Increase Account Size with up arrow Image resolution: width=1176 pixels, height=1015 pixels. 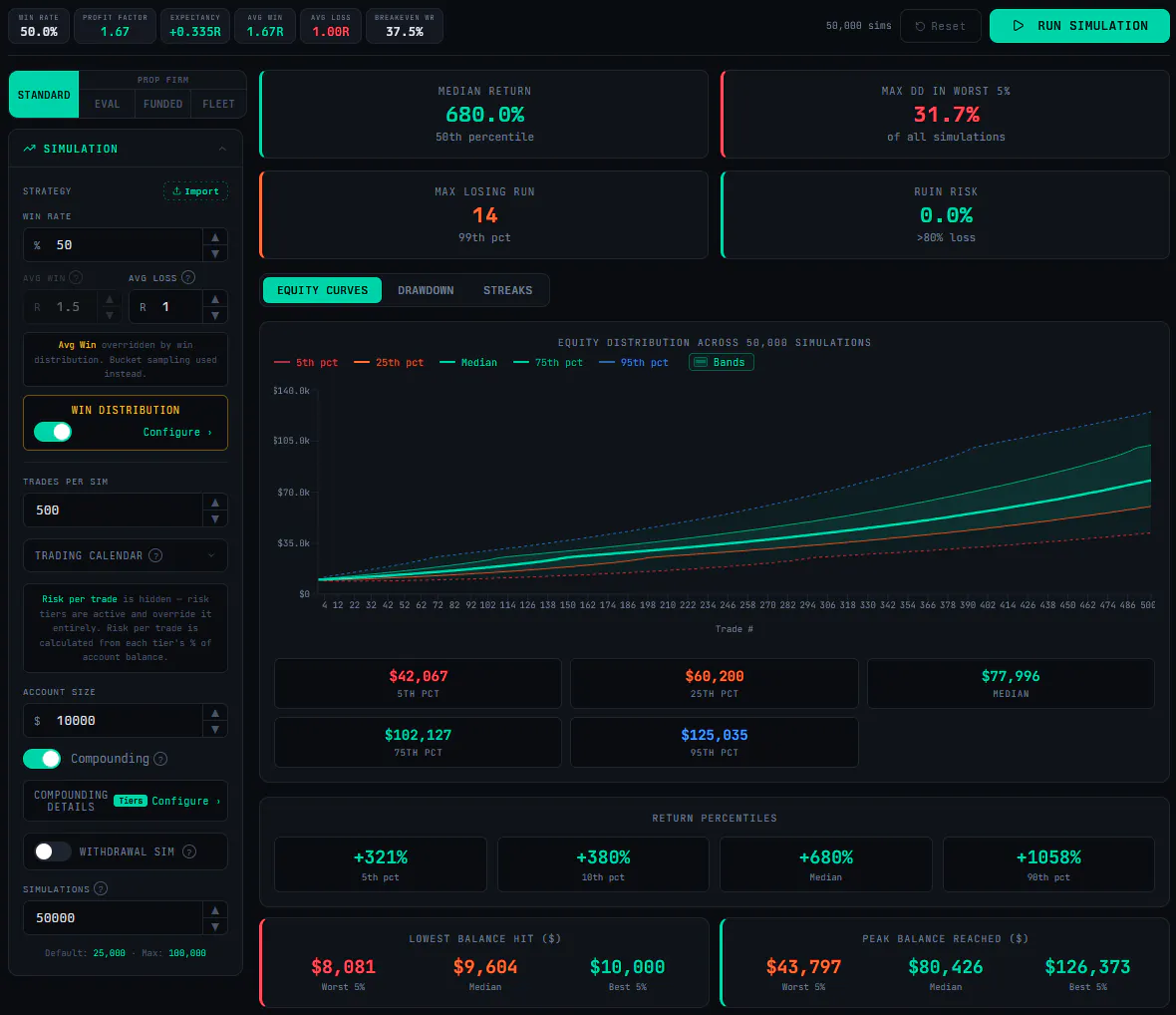pyautogui.click(x=215, y=713)
